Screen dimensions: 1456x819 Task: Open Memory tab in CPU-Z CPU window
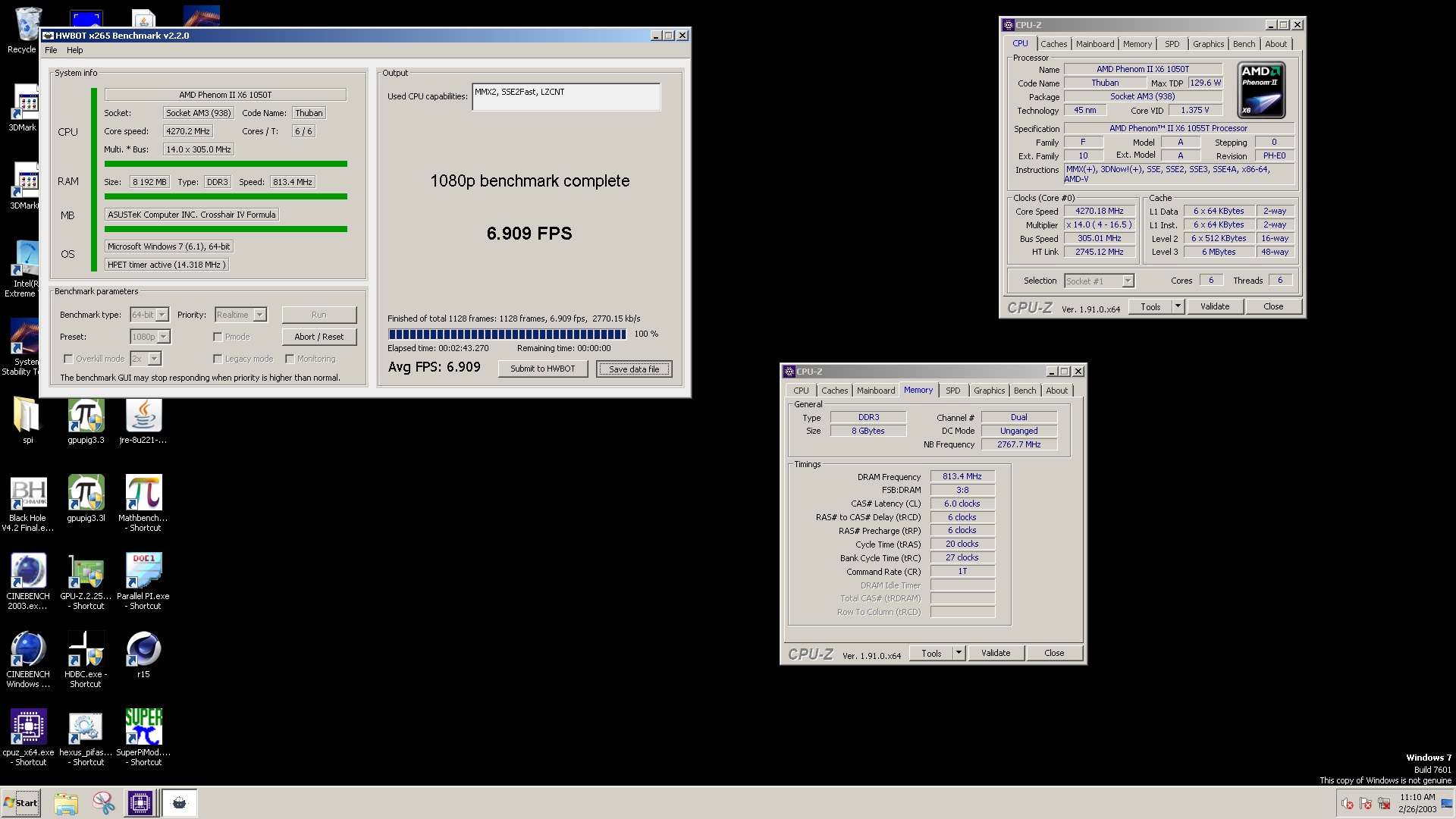(x=1137, y=44)
